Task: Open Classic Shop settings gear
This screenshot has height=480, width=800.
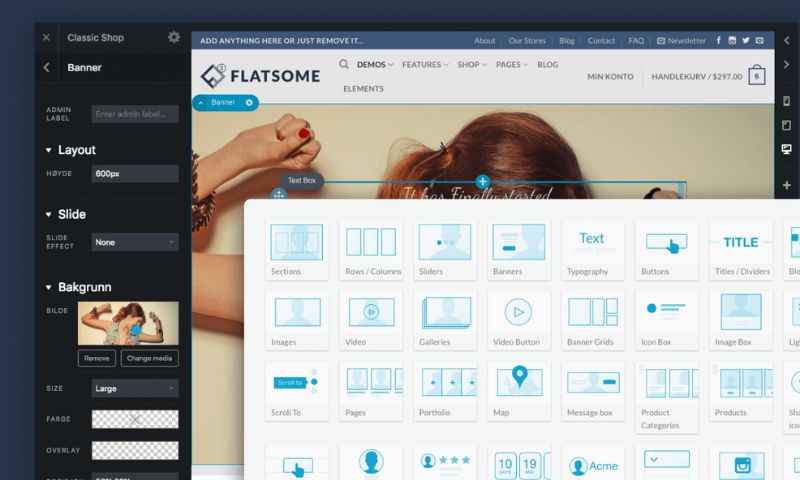Action: coord(174,37)
